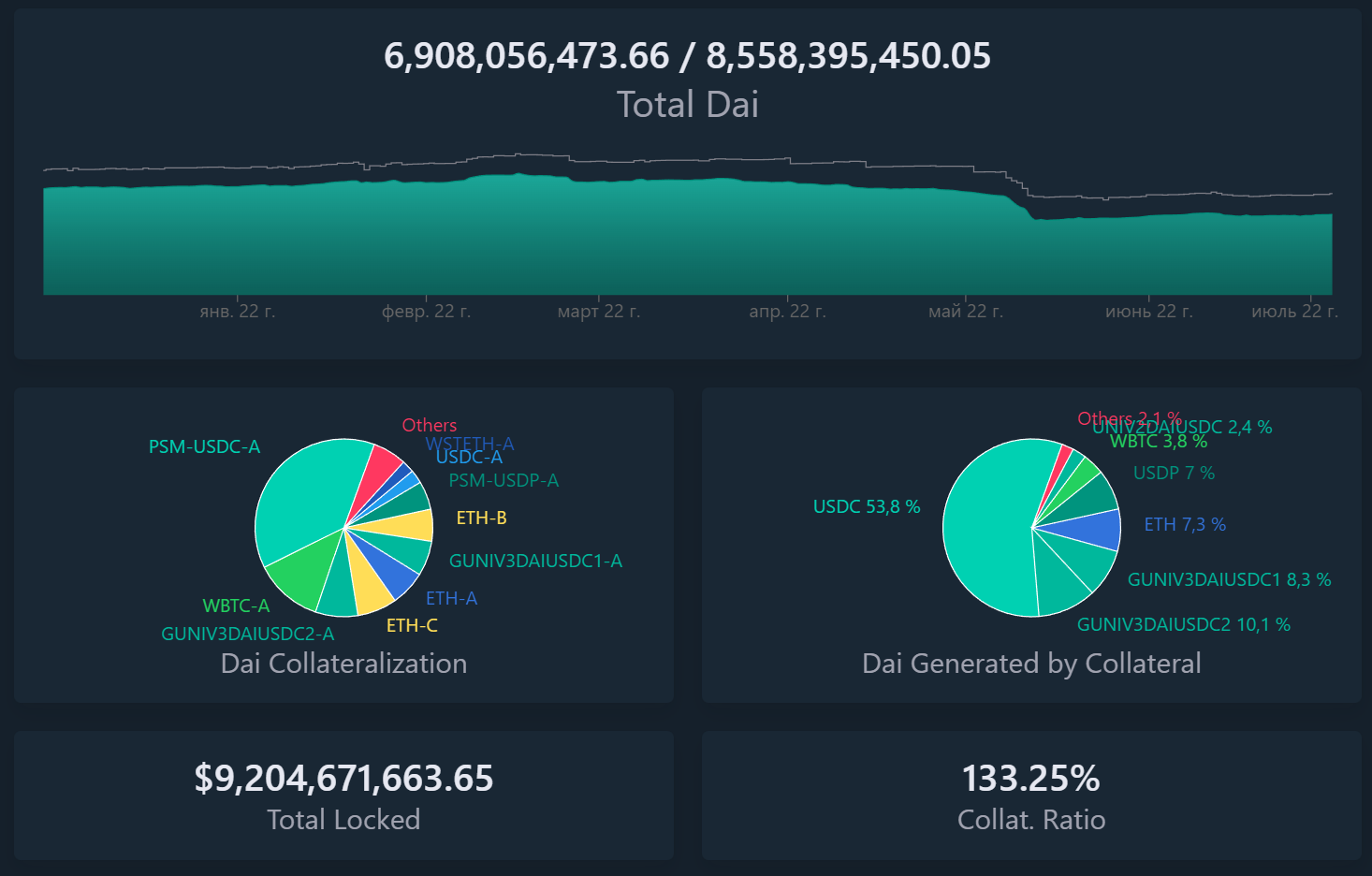Click the GUNIV3DAIUSDC1 8,3 % label
The height and width of the screenshot is (876, 1372).
click(1229, 579)
